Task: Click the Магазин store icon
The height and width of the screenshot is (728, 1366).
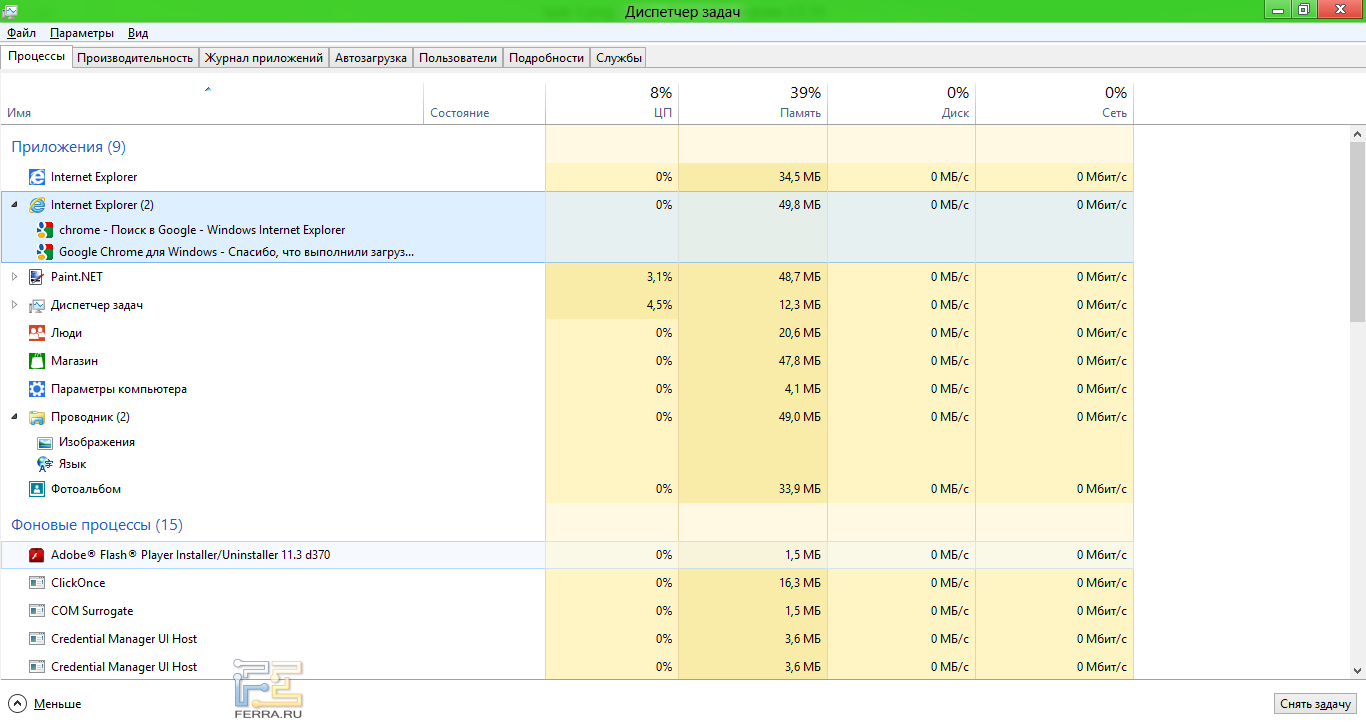Action: point(37,361)
